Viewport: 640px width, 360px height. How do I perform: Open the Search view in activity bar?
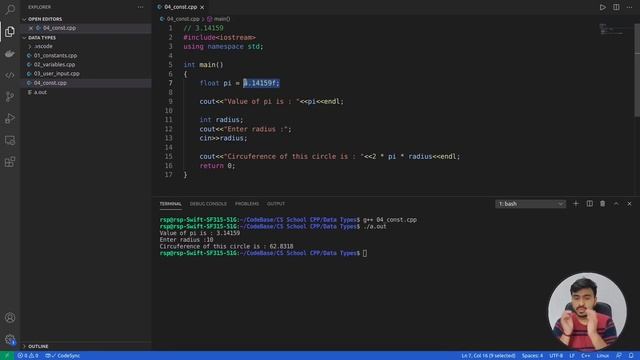click(x=10, y=9)
